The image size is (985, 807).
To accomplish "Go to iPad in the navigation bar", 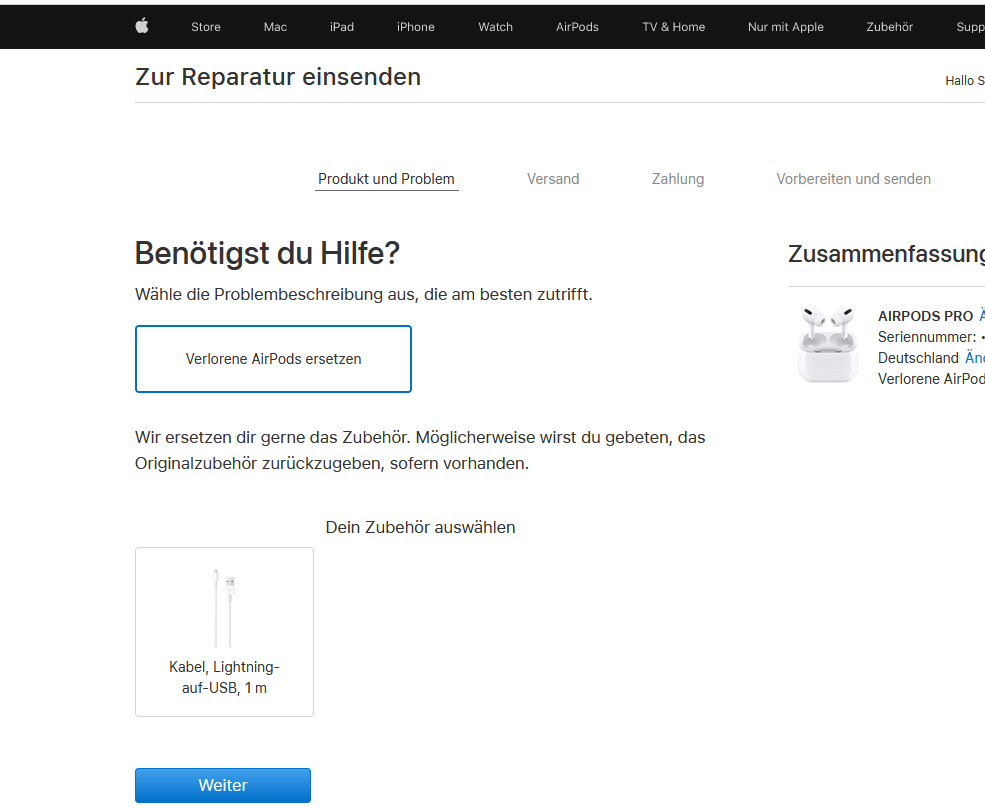I will click(x=342, y=27).
